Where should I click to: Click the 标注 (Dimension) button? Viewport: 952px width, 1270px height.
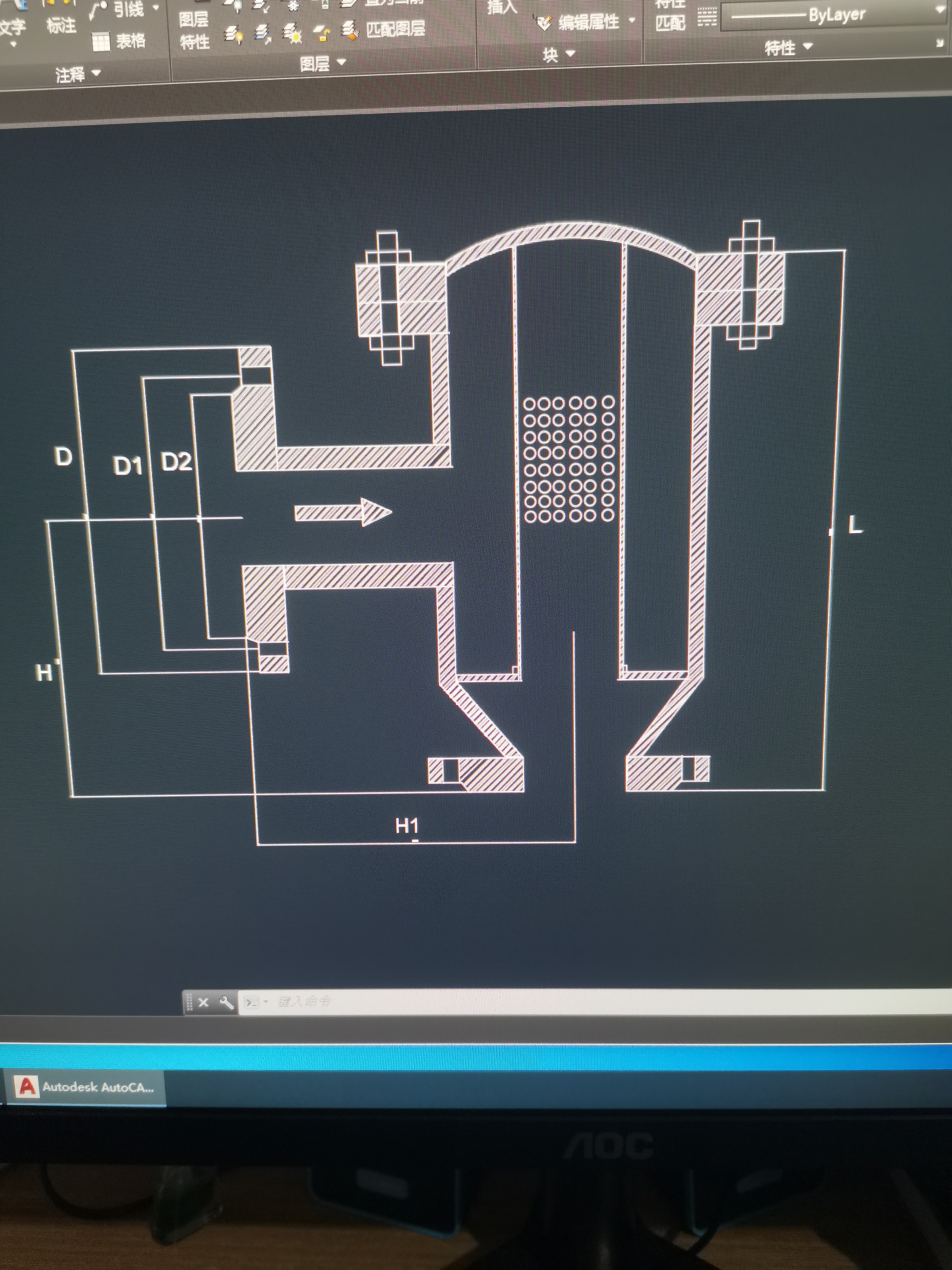click(x=61, y=25)
